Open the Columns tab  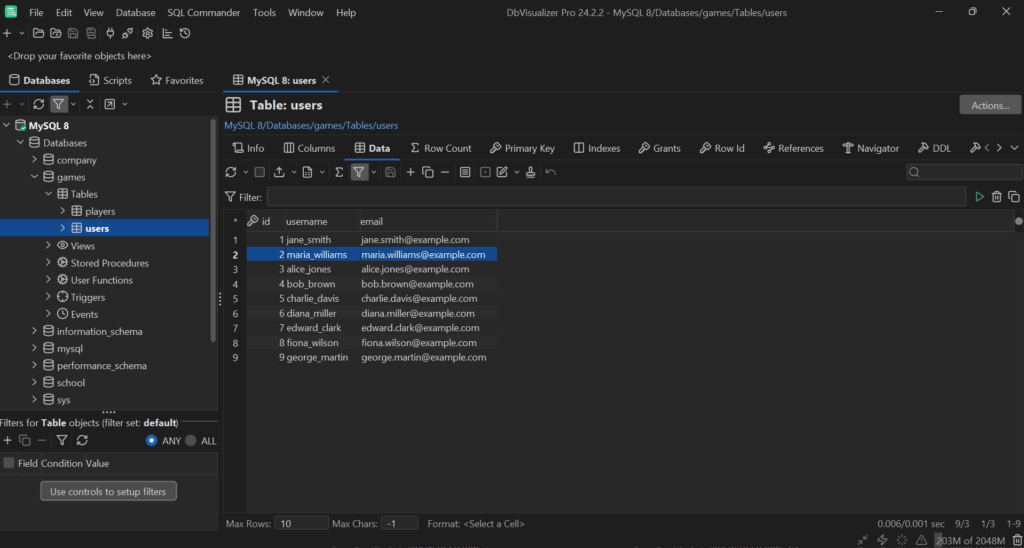(310, 148)
